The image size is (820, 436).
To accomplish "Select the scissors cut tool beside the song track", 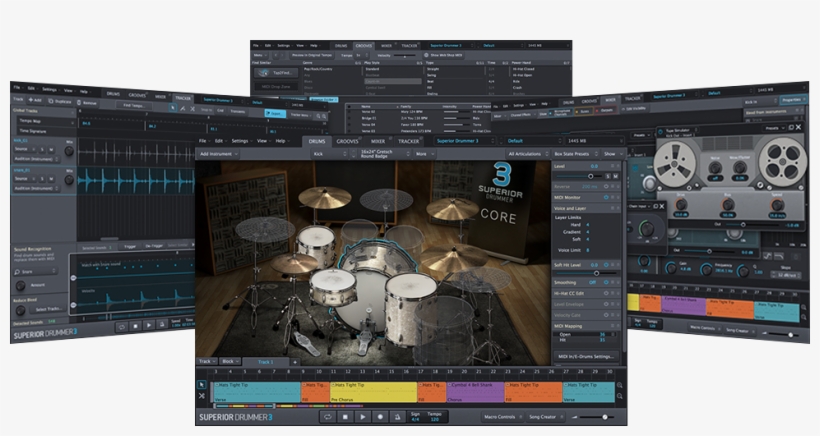I will pos(202,396).
